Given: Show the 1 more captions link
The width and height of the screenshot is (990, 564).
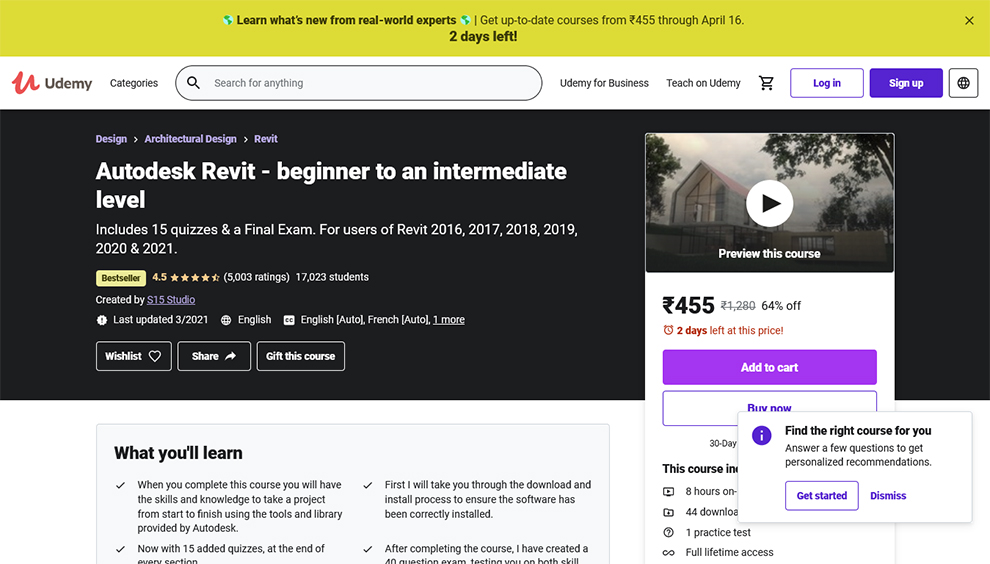Looking at the screenshot, I should coord(449,320).
